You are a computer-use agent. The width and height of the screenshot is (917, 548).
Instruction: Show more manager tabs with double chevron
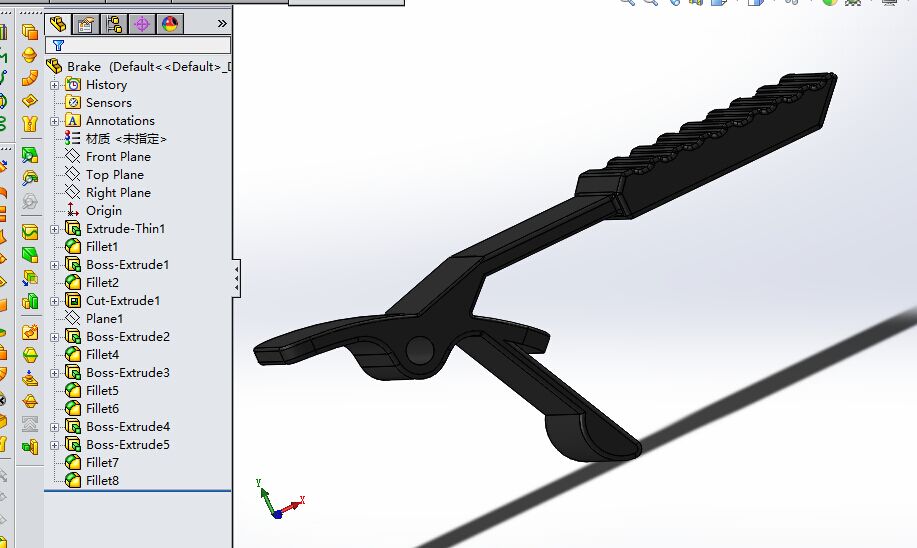tap(222, 24)
